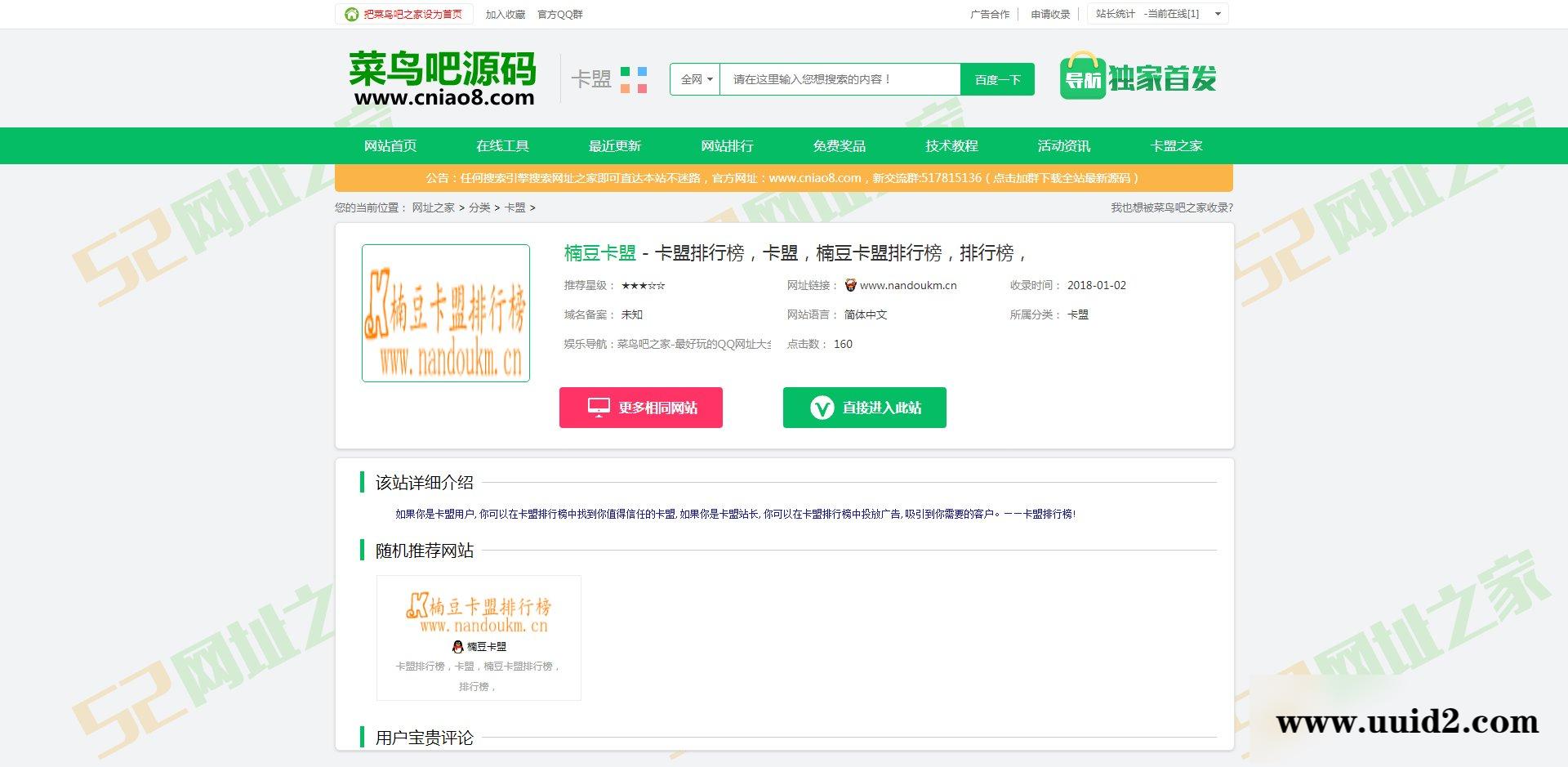Click the favicon next to www.nandoukm.cn link
The width and height of the screenshot is (1568, 767).
(x=850, y=285)
